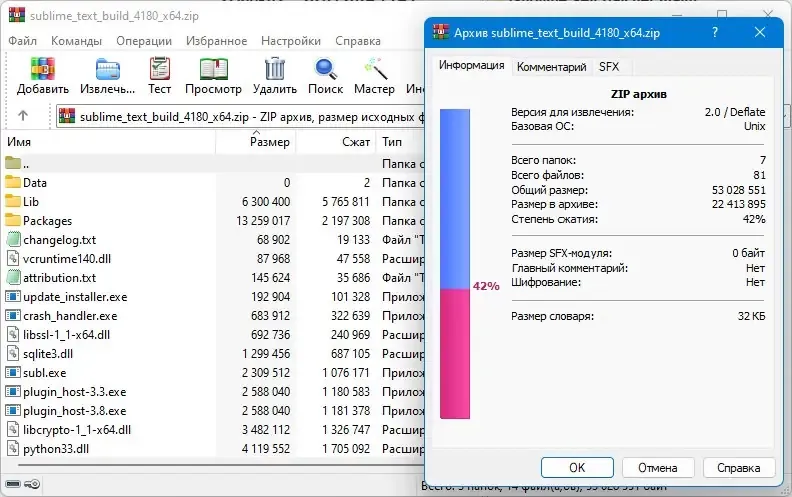Select the sqlite3.dll file name

[x=48, y=354]
